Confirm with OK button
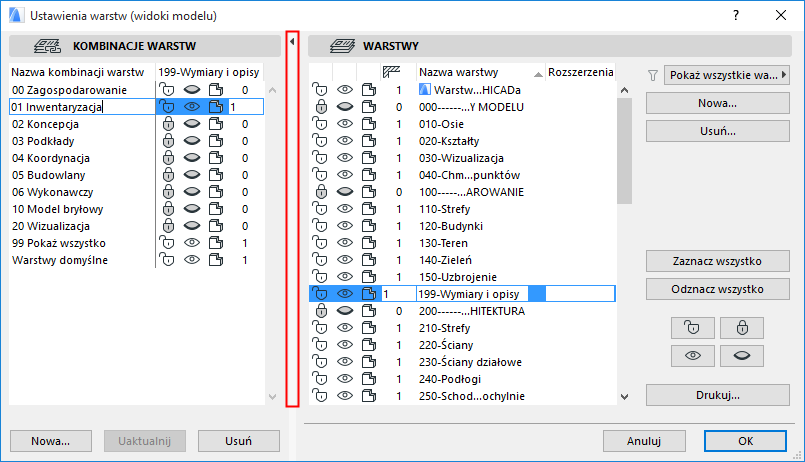Viewport: 805px width, 462px height. 745,441
